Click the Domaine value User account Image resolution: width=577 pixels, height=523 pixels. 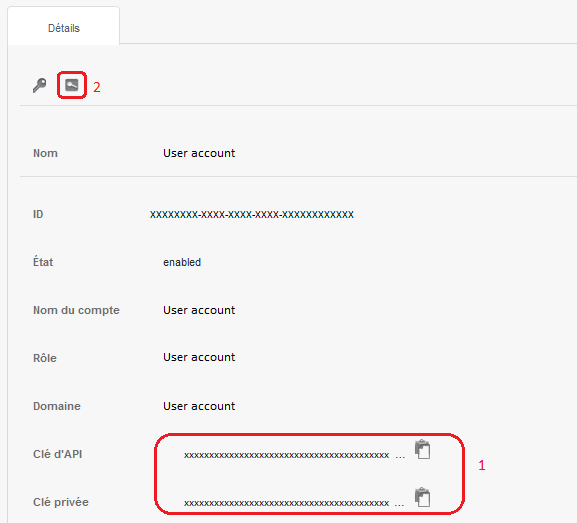199,406
